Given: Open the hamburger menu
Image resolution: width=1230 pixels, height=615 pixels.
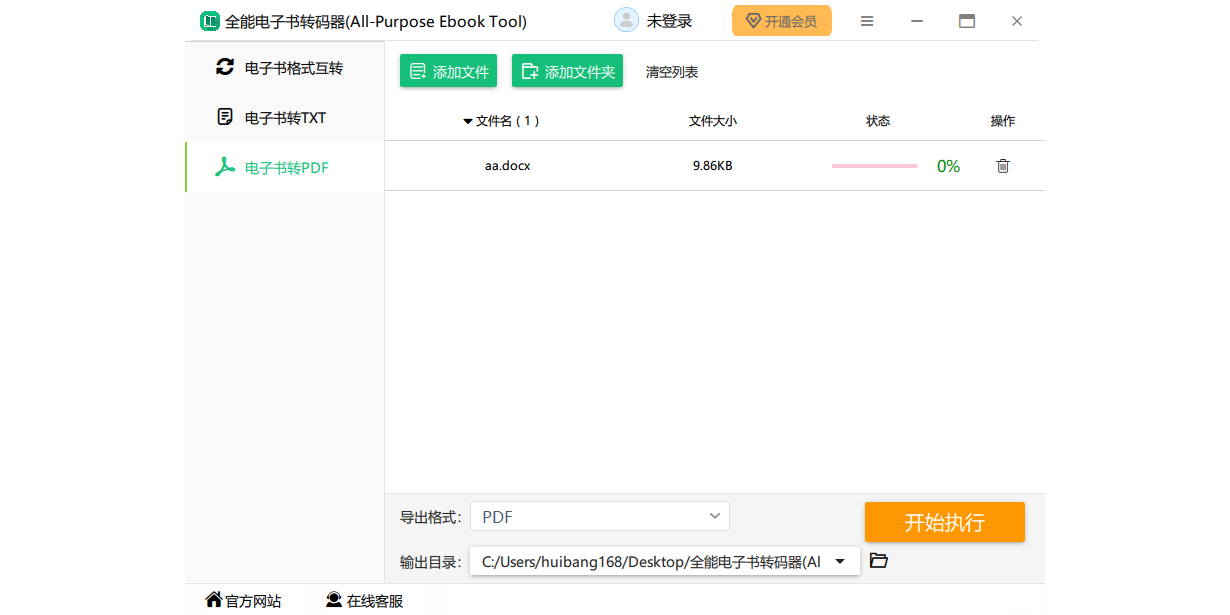Looking at the screenshot, I should coord(866,20).
